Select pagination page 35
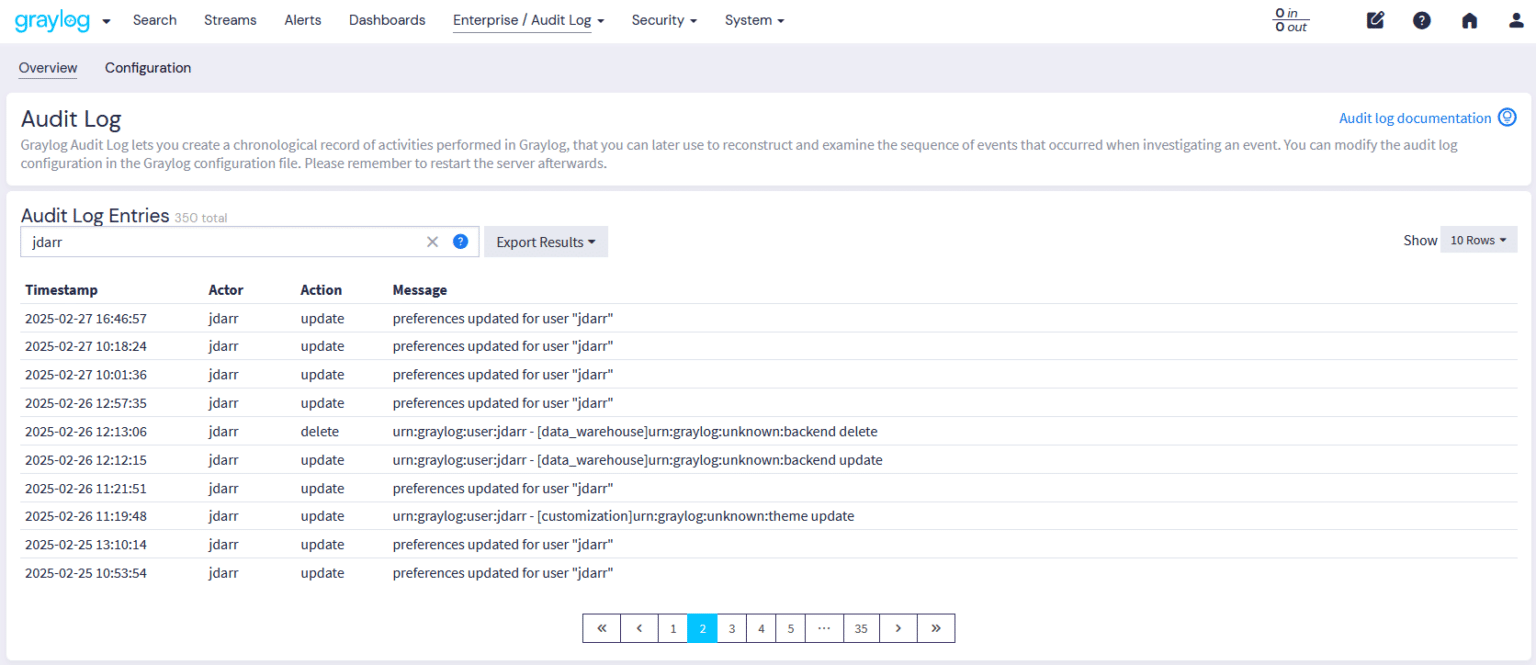Viewport: 1536px width, 665px height. tap(861, 627)
